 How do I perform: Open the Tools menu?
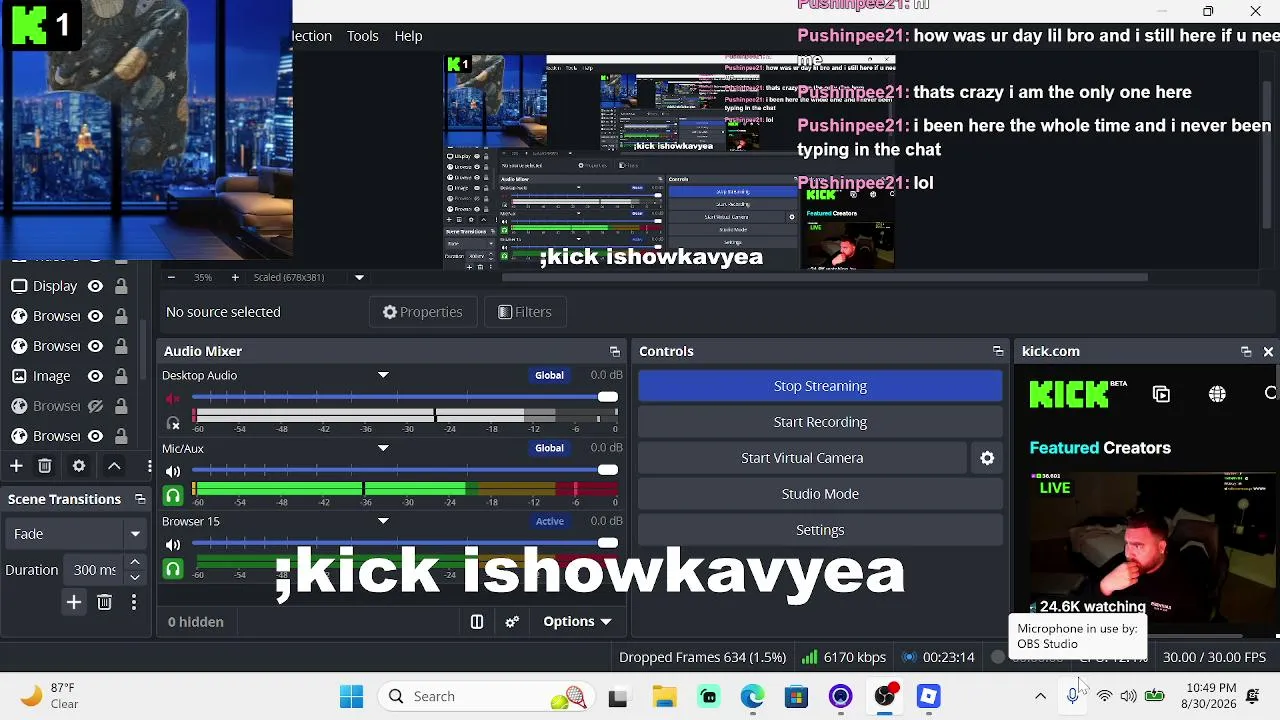(362, 36)
